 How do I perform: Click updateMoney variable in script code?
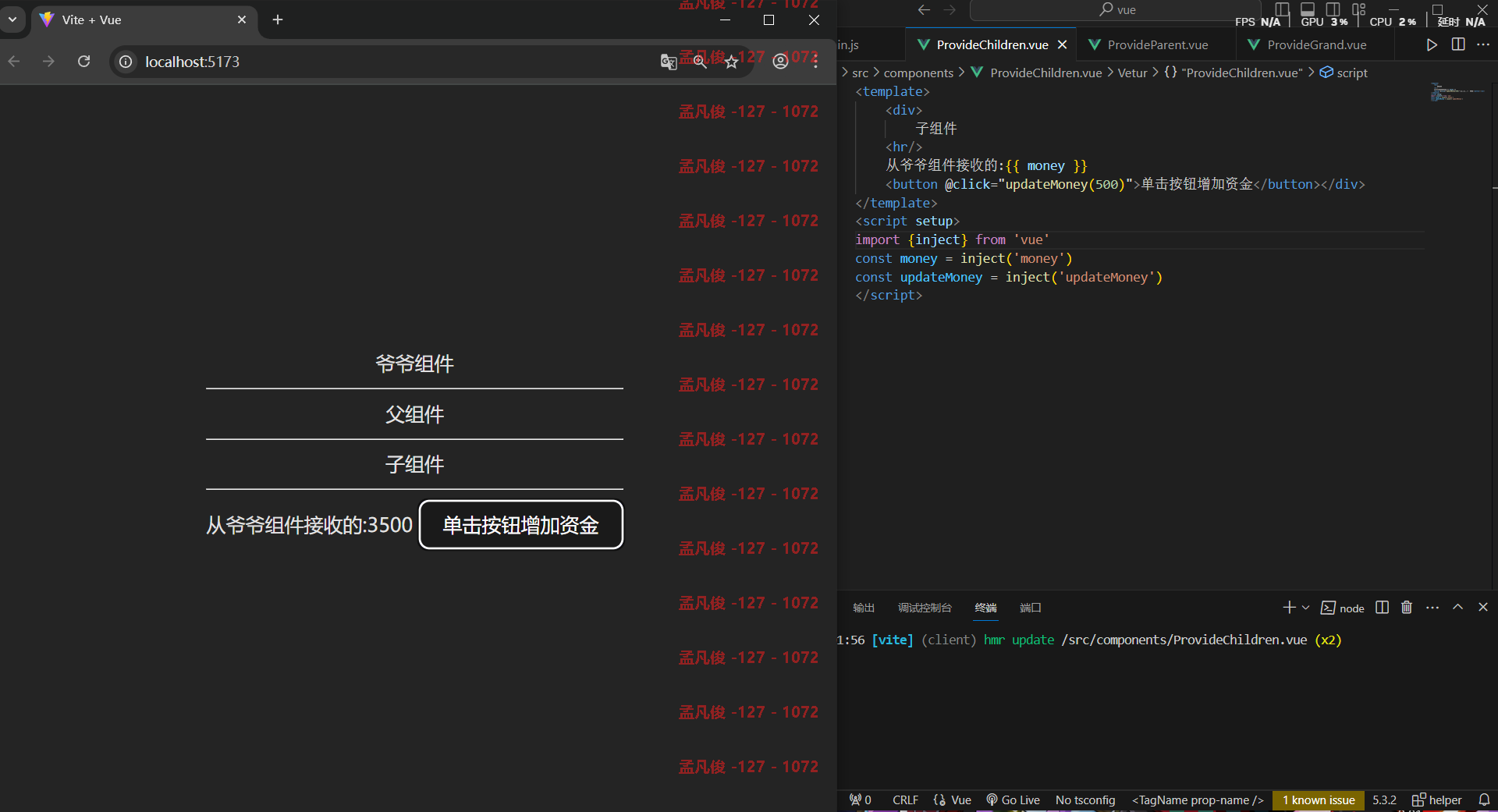(941, 277)
